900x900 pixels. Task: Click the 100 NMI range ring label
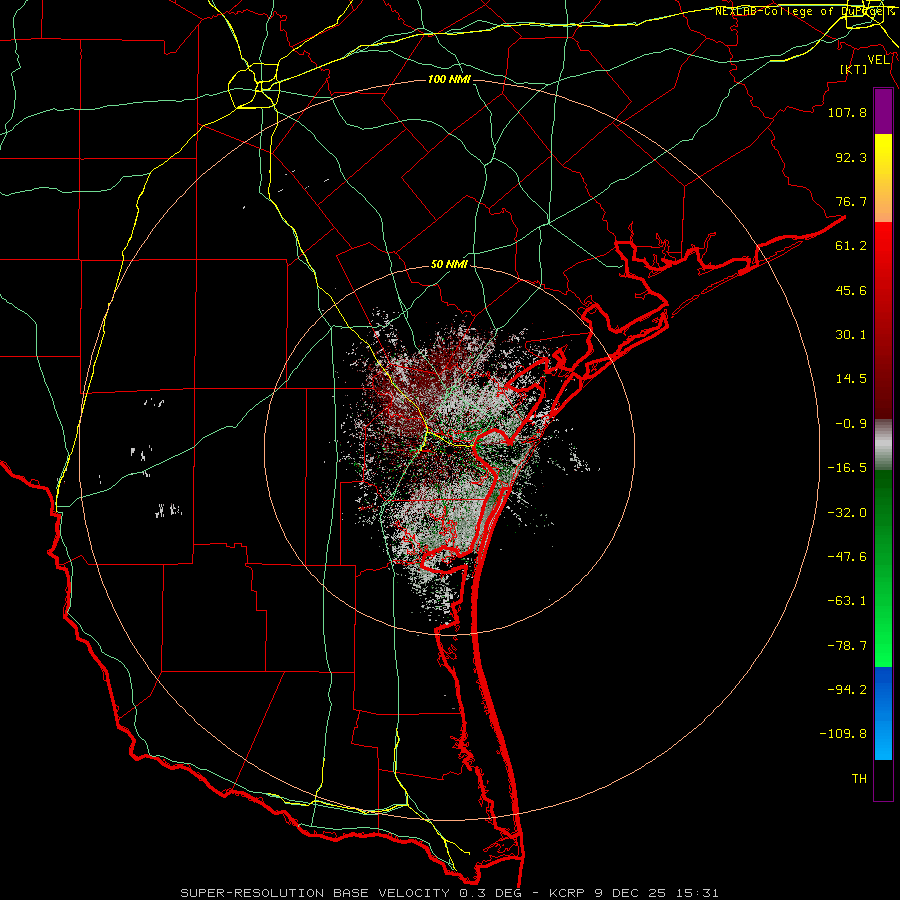pyautogui.click(x=449, y=79)
